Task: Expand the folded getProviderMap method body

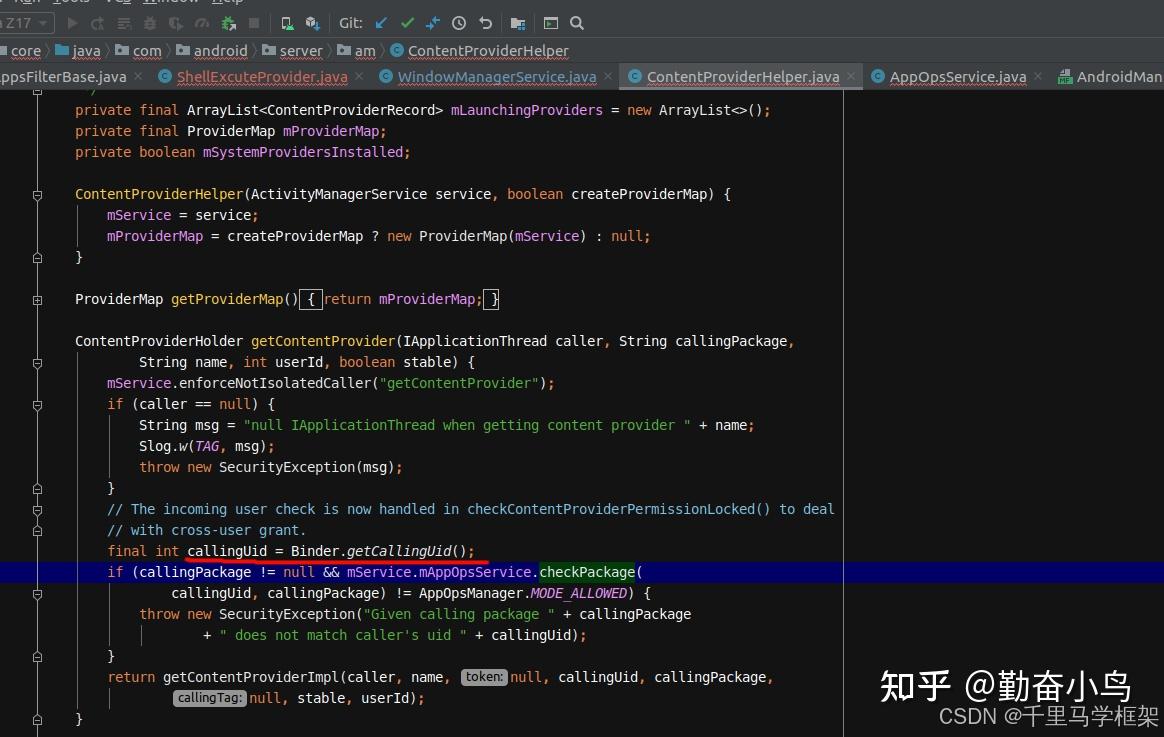Action: click(37, 299)
